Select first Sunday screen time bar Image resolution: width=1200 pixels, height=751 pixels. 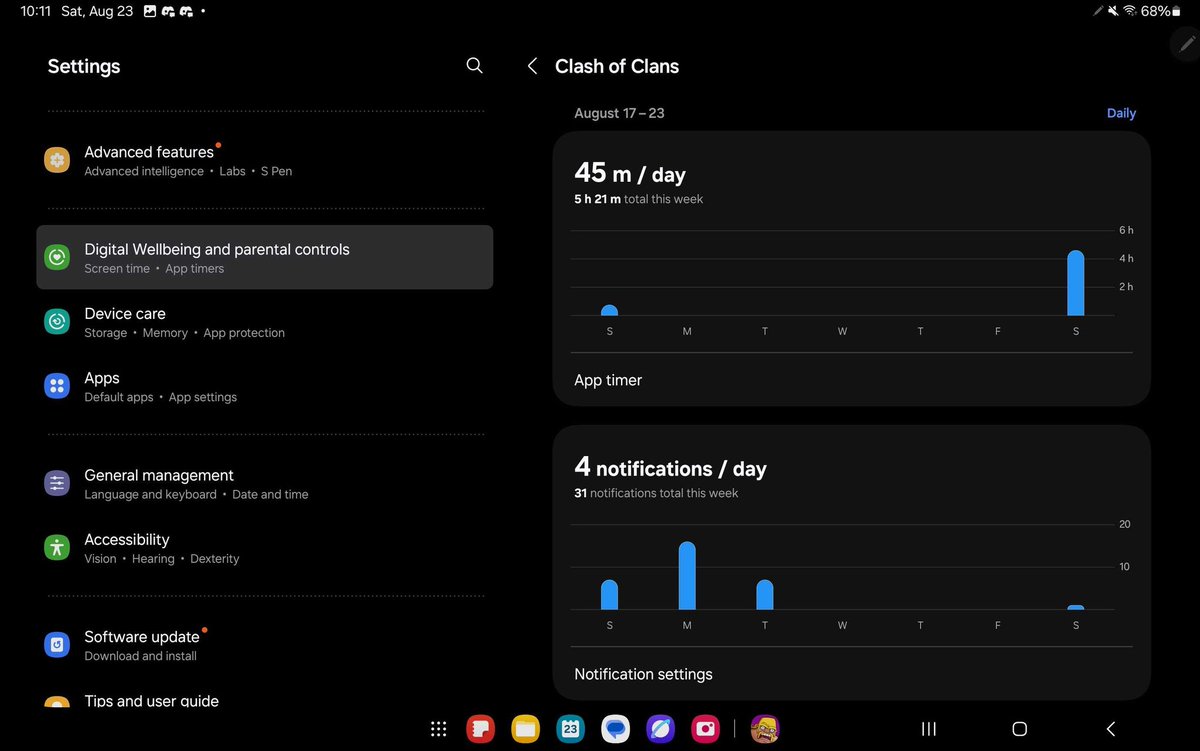pos(609,311)
